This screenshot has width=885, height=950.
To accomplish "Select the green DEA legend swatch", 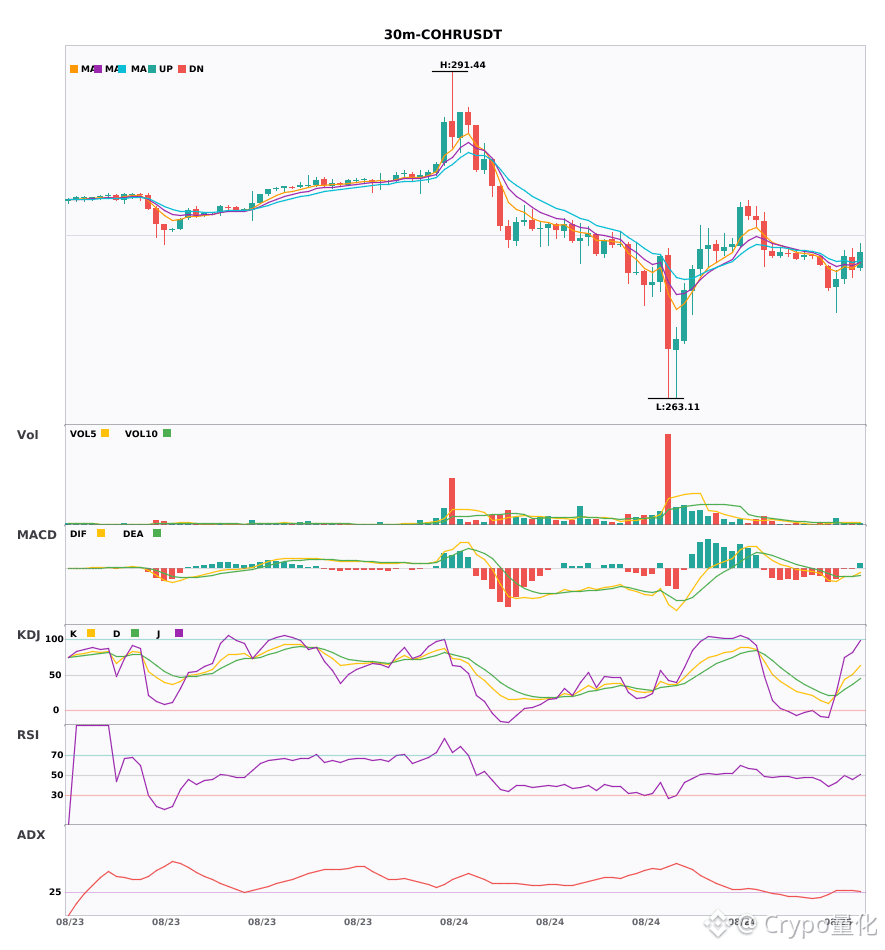I will pos(157,533).
